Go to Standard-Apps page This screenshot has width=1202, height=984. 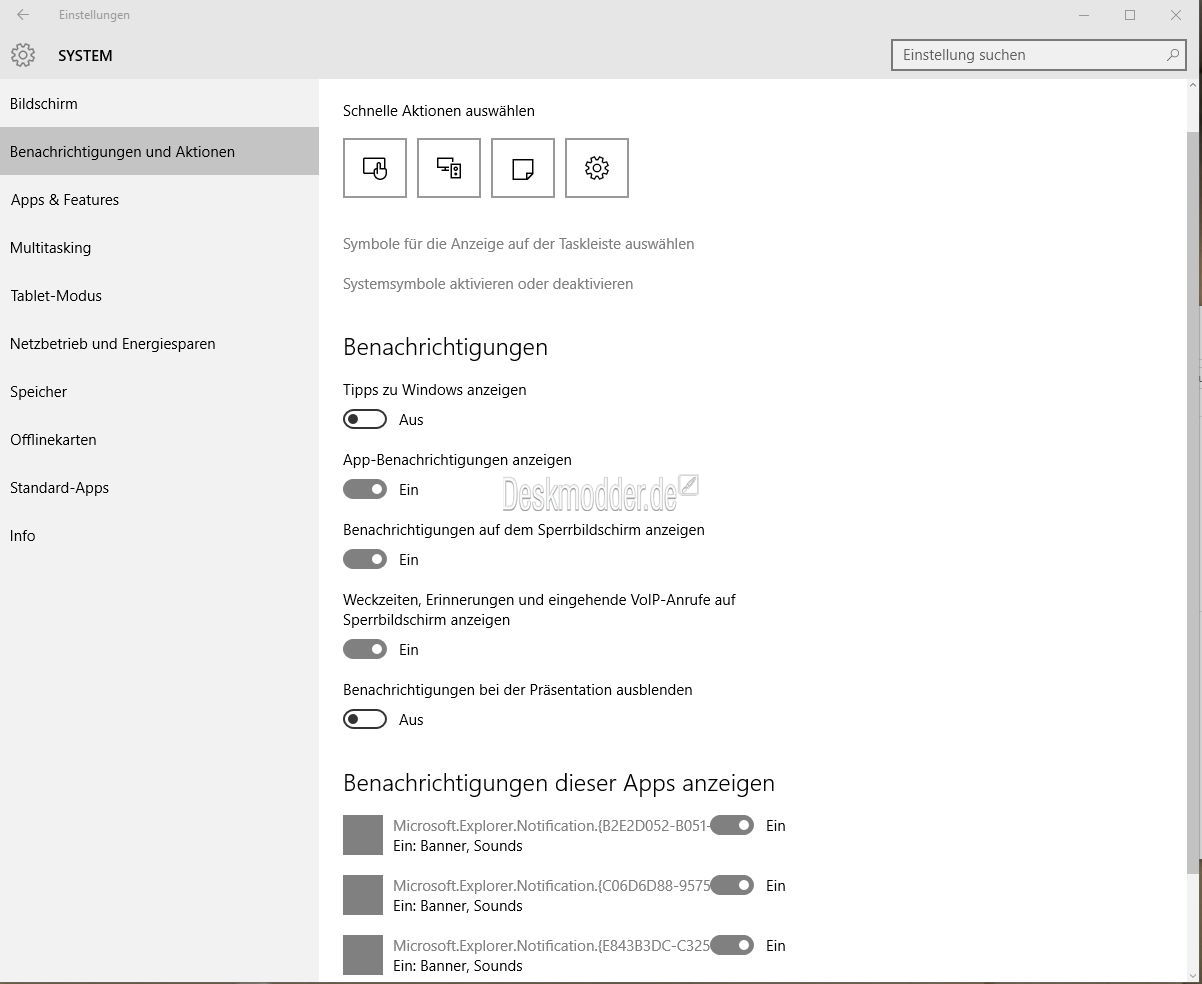point(159,487)
